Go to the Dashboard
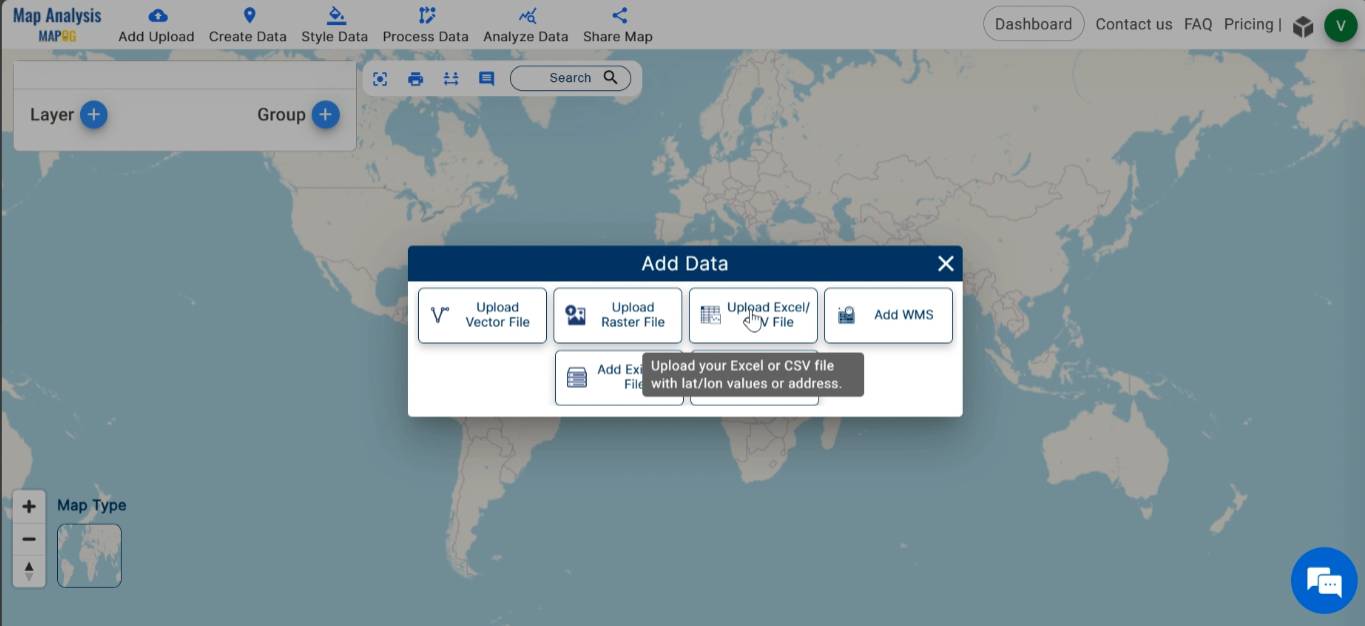The height and width of the screenshot is (626, 1365). click(1033, 24)
